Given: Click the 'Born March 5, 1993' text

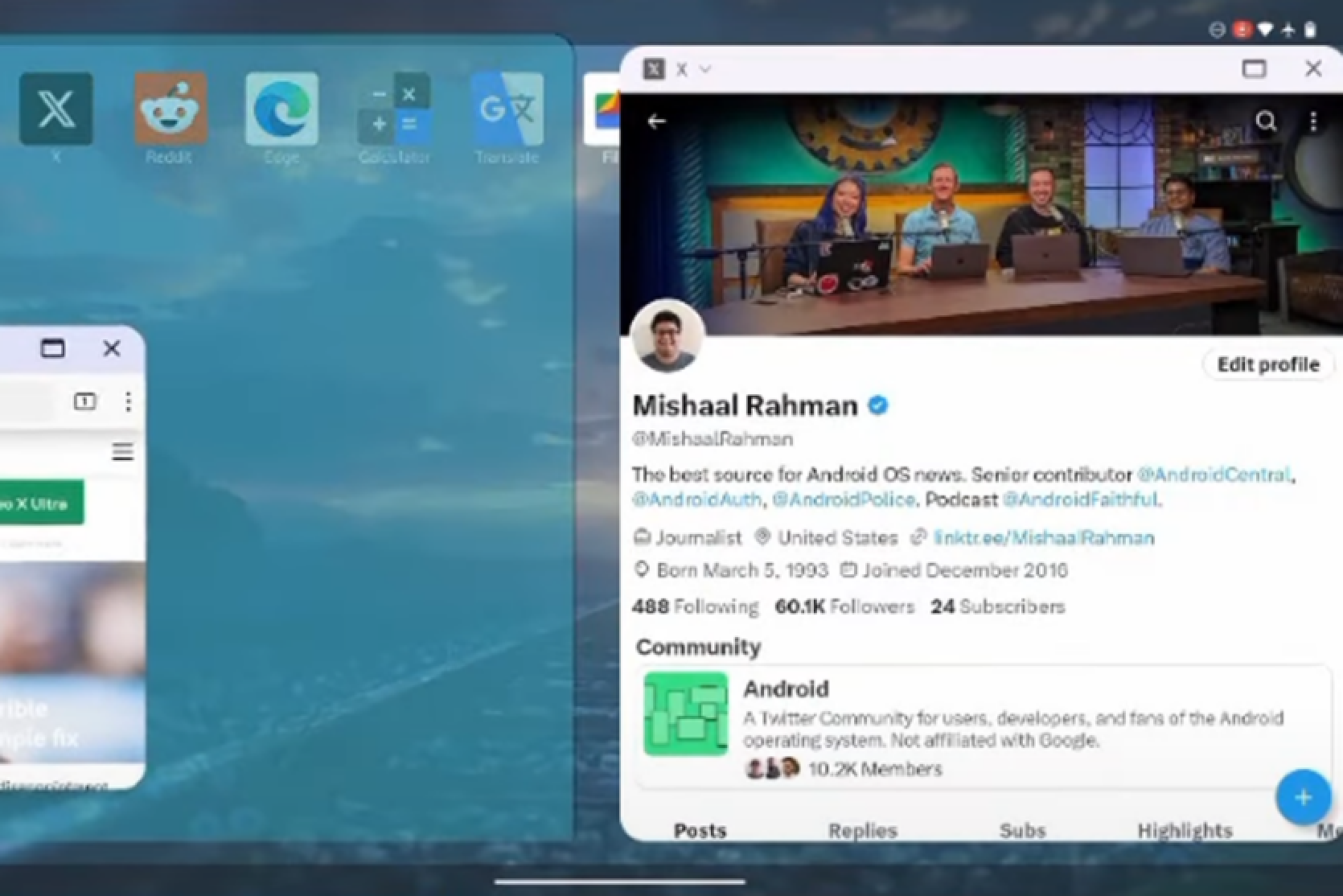Looking at the screenshot, I should pyautogui.click(x=741, y=570).
